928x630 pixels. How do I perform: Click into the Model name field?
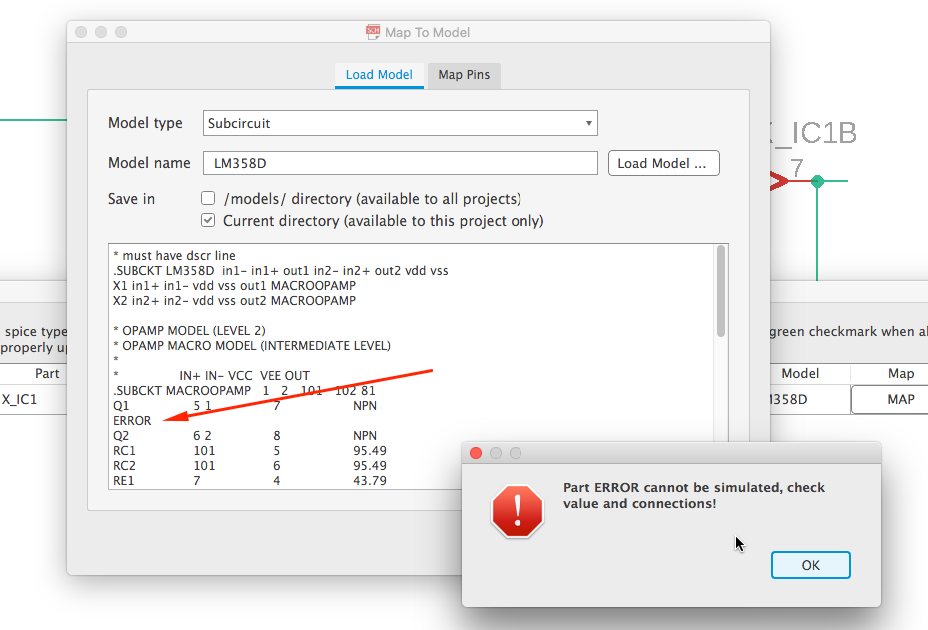(400, 163)
